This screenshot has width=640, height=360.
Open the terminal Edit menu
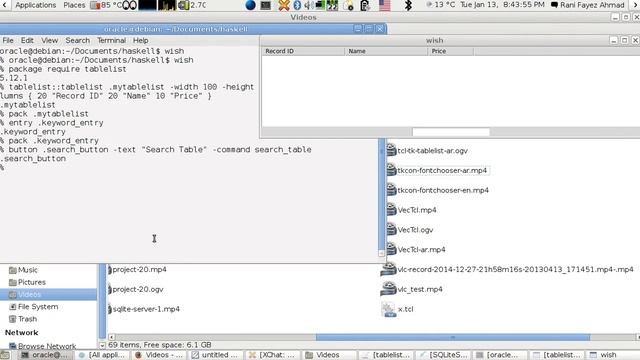[27, 40]
